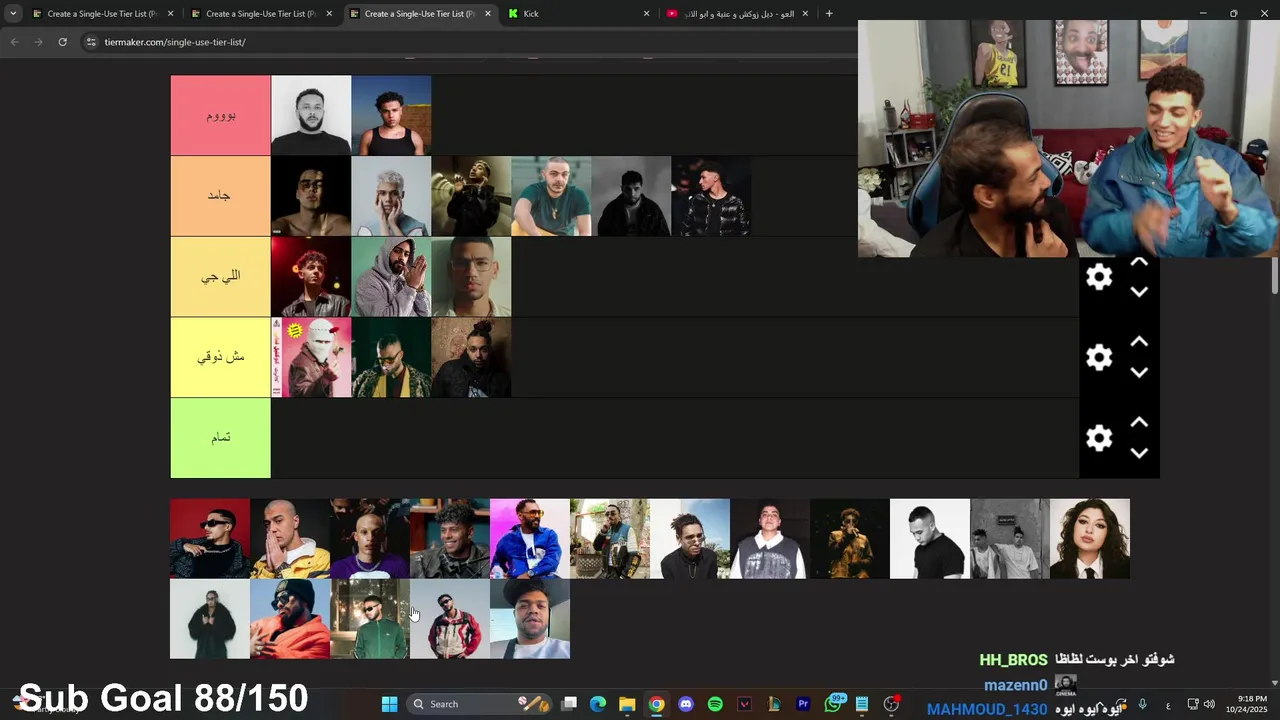Select man in orange puffer jacket thumbnail
The image size is (1280, 720).
point(290,619)
